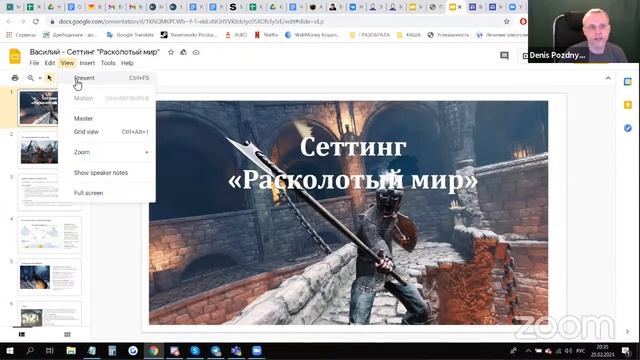Click the browser address bar URL
The image size is (640, 360).
(191, 21)
